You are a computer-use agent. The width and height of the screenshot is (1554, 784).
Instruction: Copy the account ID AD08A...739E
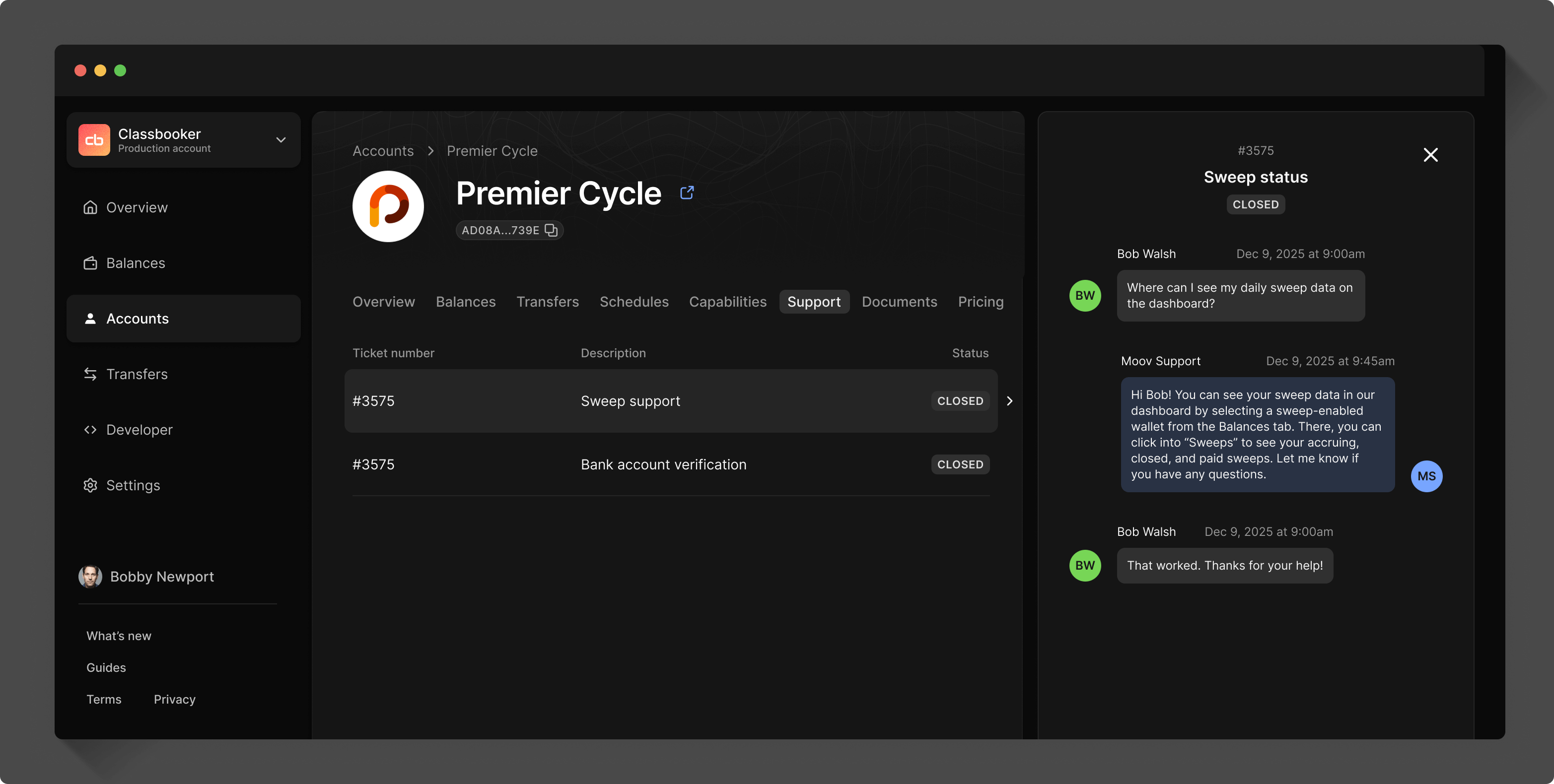[x=551, y=230]
